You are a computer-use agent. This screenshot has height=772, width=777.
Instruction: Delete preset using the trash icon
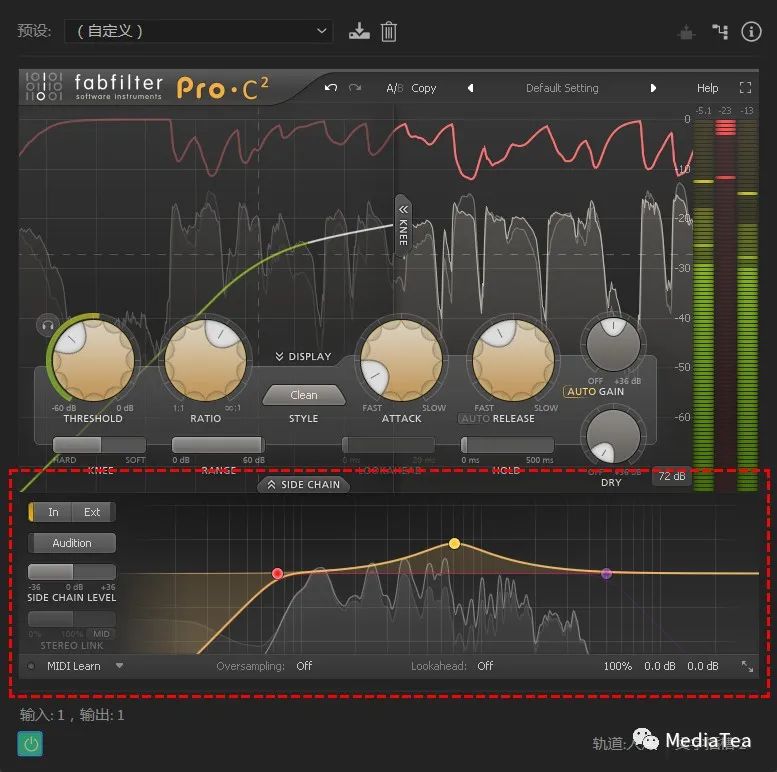pos(388,32)
